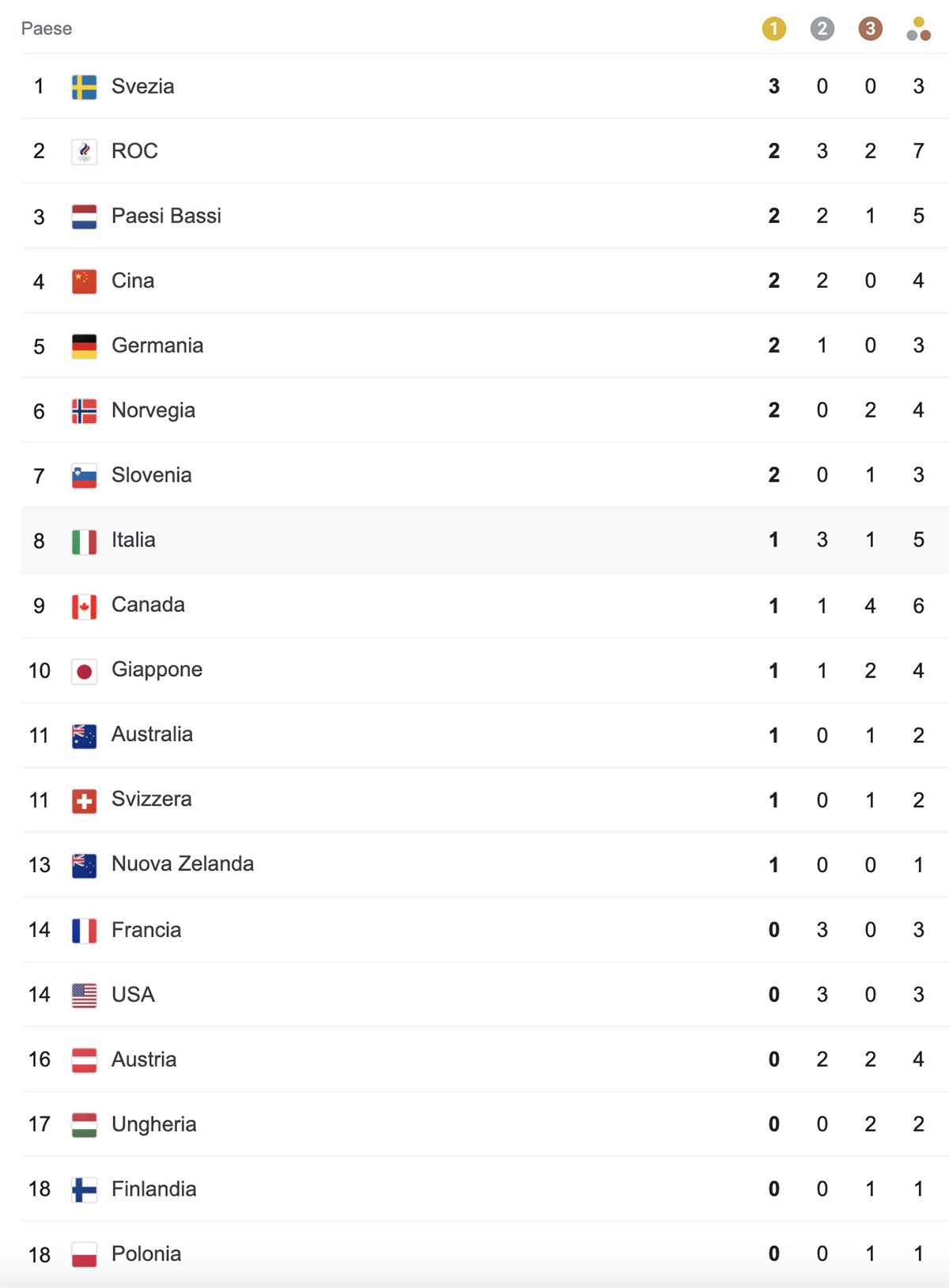Click the Giappone flag icon

[x=85, y=670]
